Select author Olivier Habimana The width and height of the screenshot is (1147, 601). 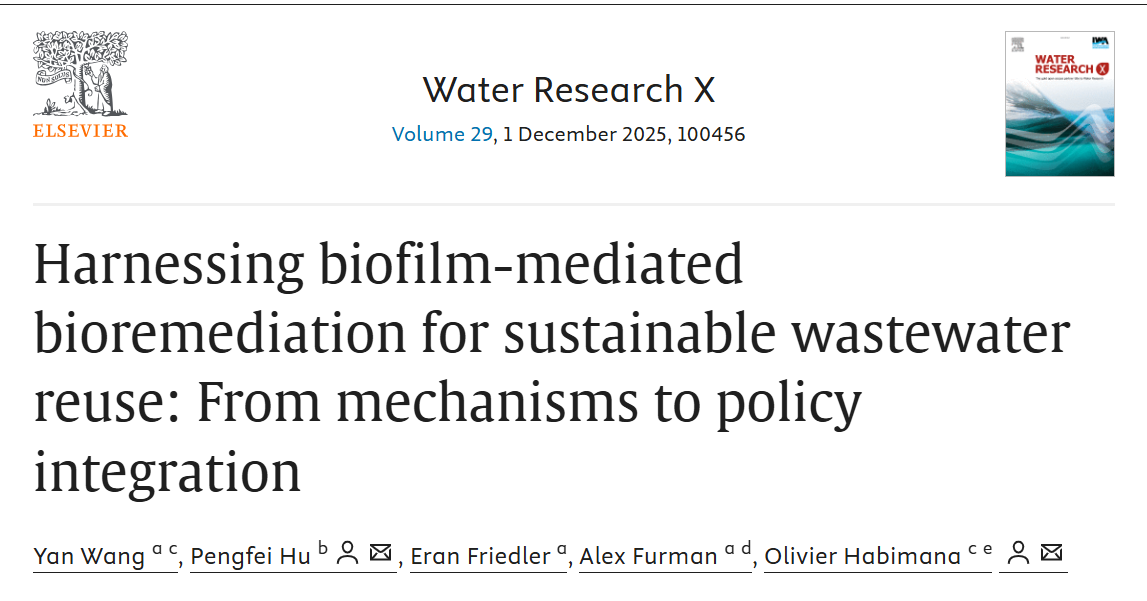tap(862, 556)
